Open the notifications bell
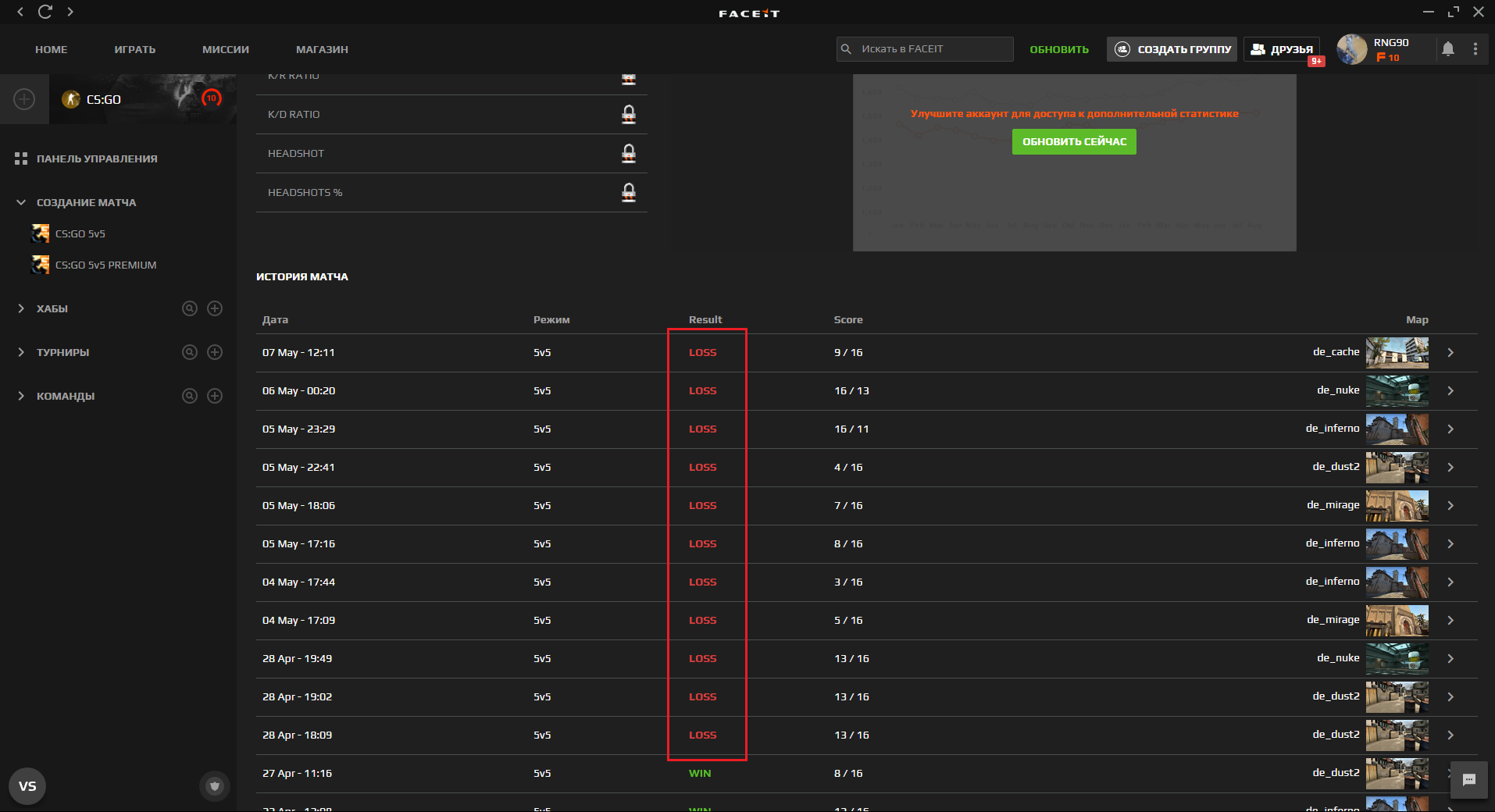 pyautogui.click(x=1448, y=49)
